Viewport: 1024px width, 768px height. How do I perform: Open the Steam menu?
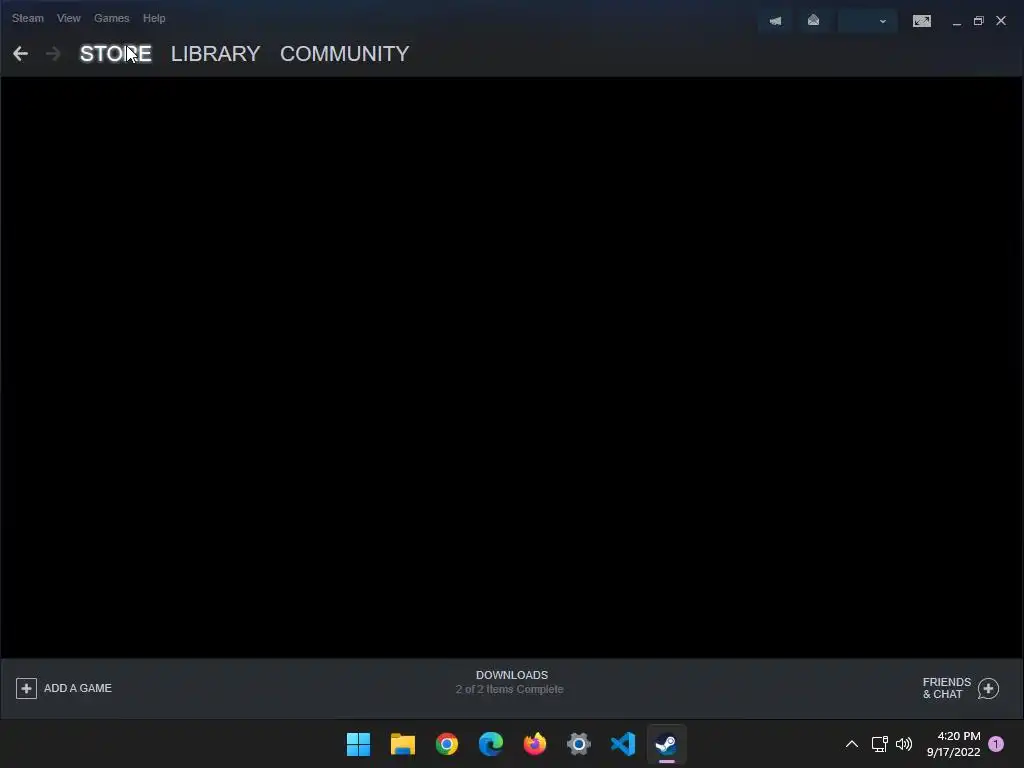pos(28,18)
